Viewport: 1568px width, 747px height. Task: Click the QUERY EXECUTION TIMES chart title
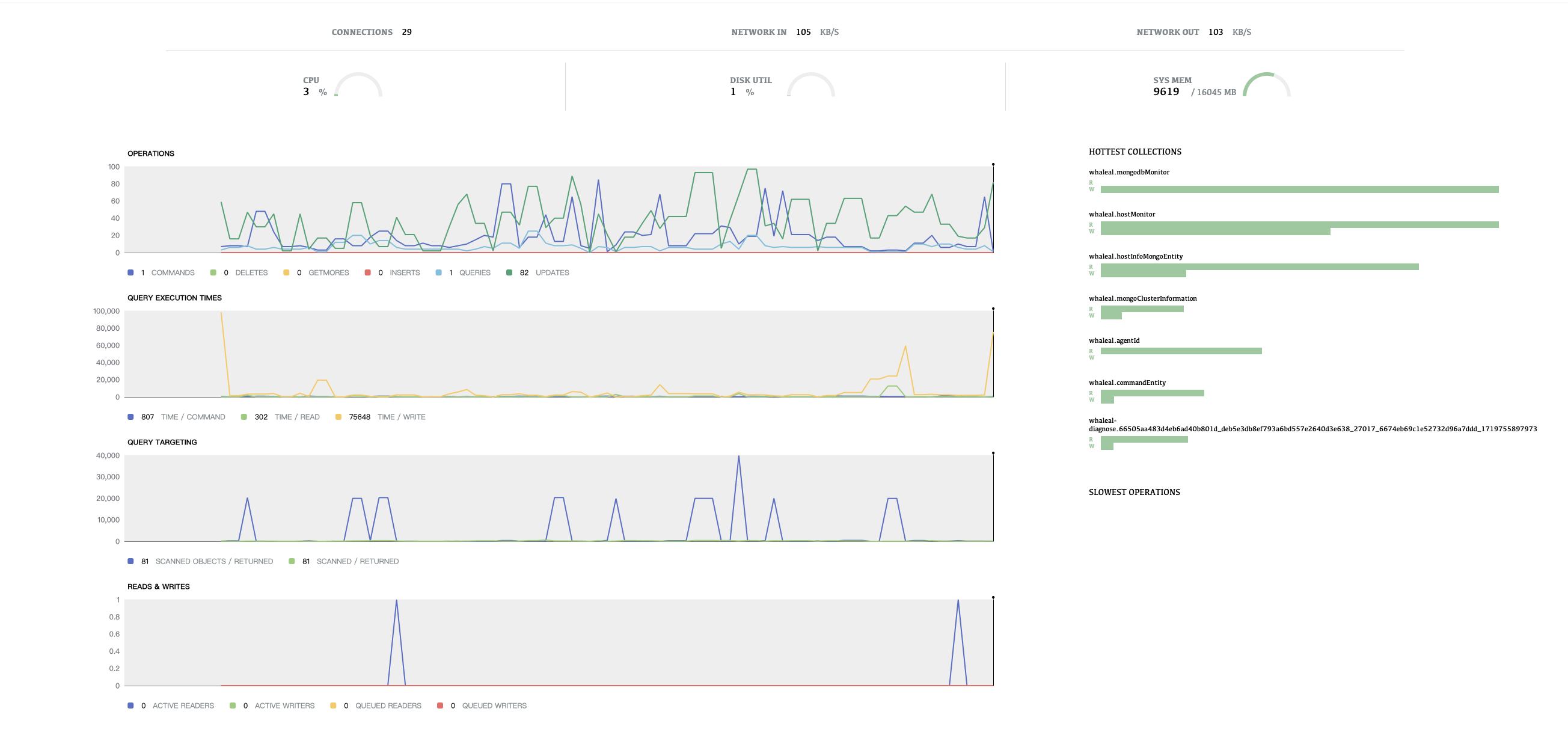coord(174,298)
